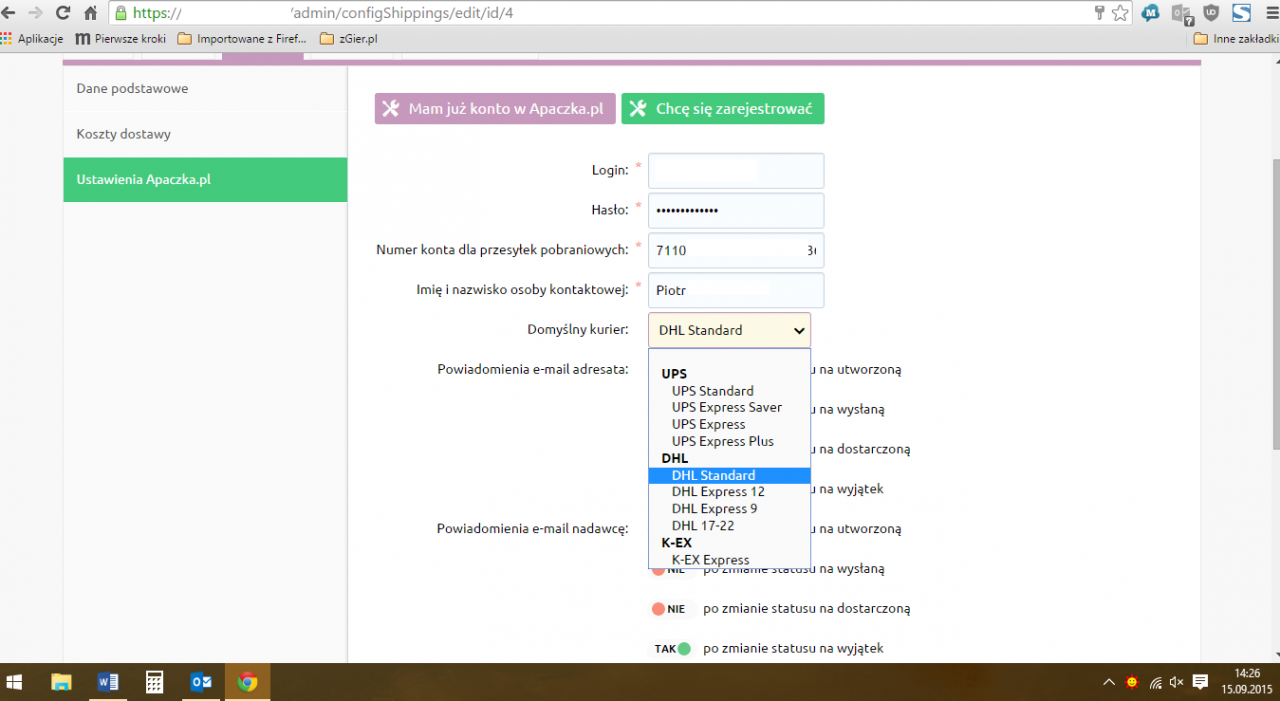Open the Pierwsze kroki bookmark

click(121, 39)
